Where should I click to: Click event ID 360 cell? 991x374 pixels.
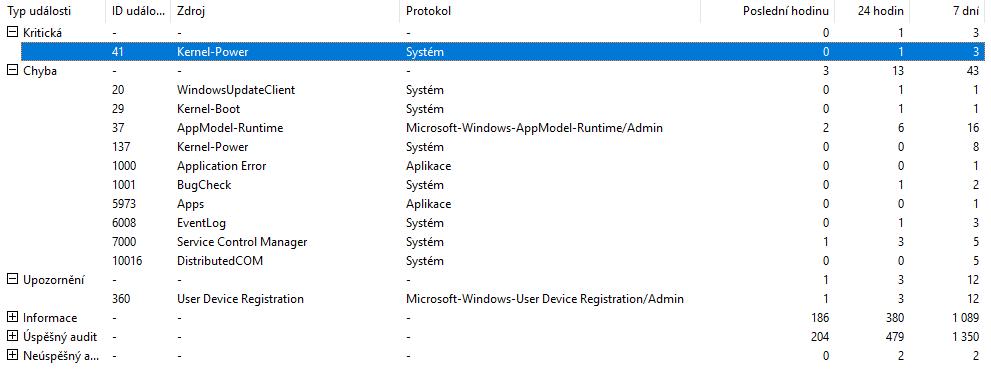pyautogui.click(x=121, y=298)
